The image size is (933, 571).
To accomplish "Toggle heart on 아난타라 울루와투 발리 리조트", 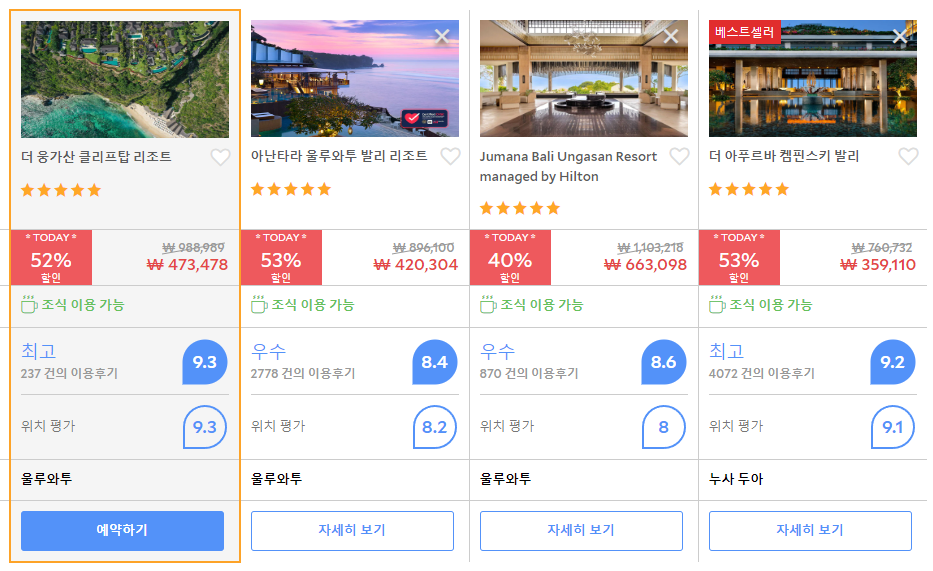I will tap(450, 156).
